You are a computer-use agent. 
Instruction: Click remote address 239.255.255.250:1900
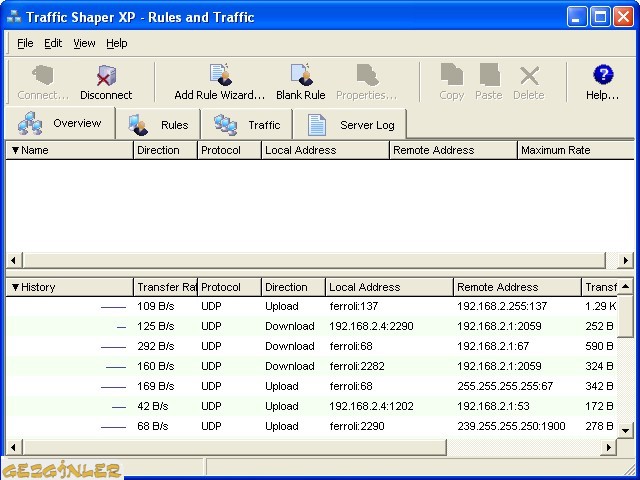coord(511,427)
